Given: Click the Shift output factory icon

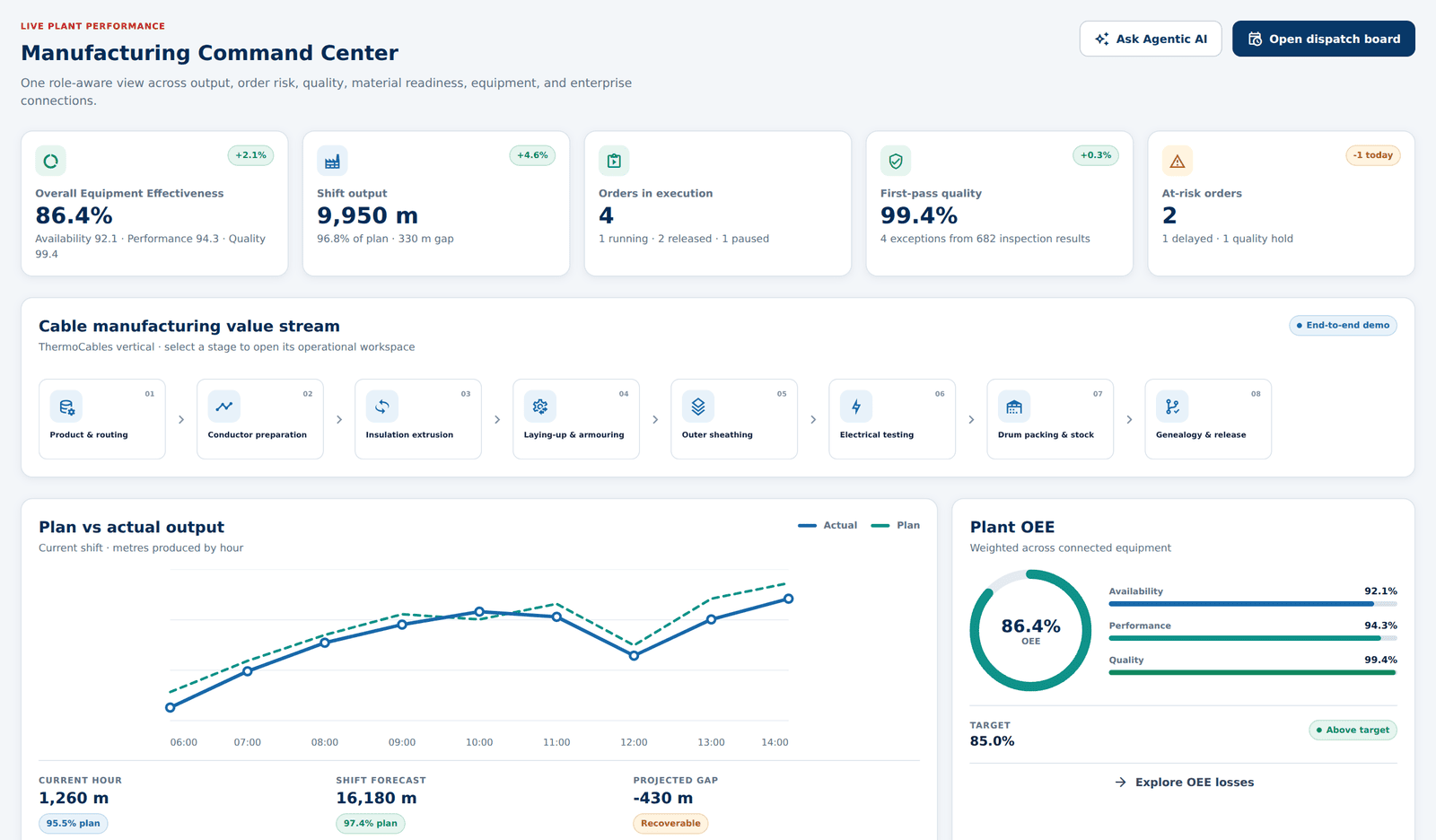Looking at the screenshot, I should pyautogui.click(x=332, y=161).
